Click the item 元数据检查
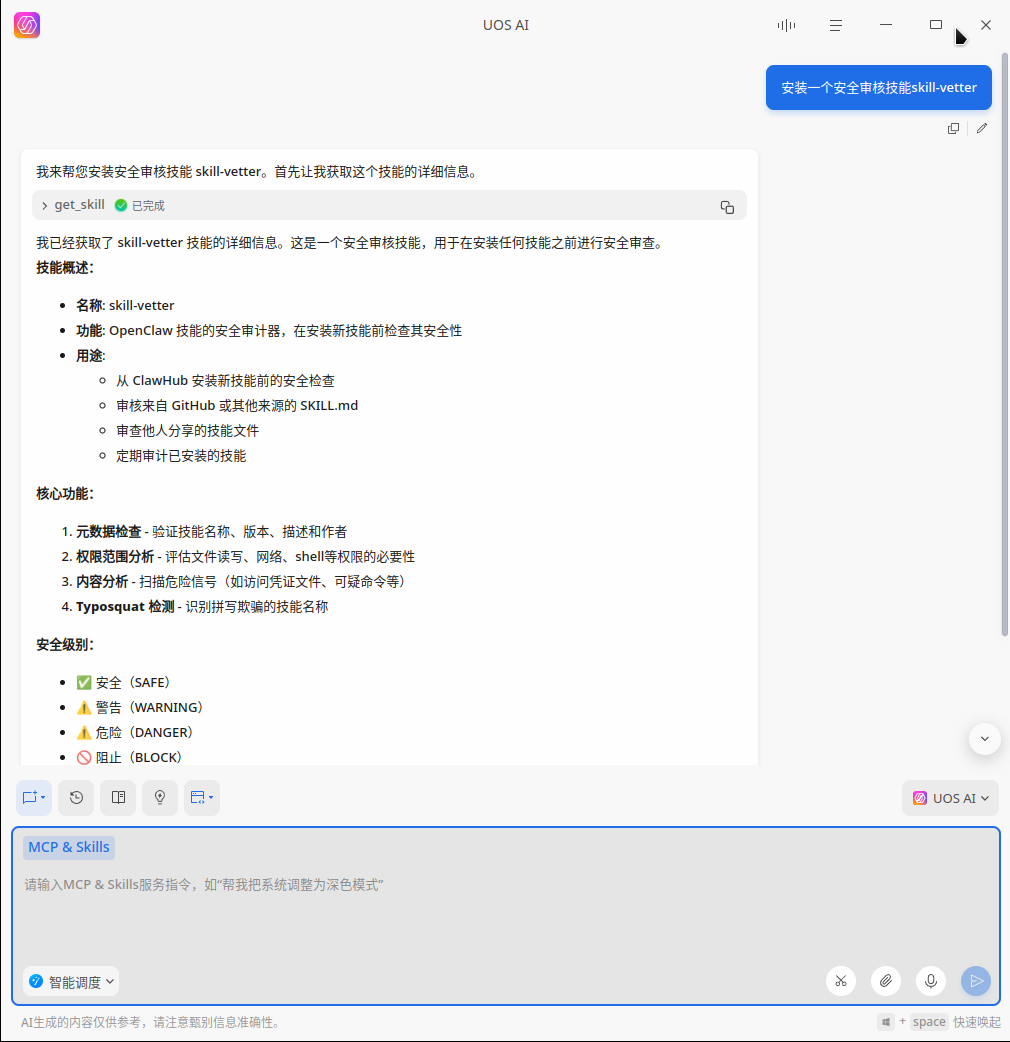This screenshot has height=1042, width=1010. point(108,532)
